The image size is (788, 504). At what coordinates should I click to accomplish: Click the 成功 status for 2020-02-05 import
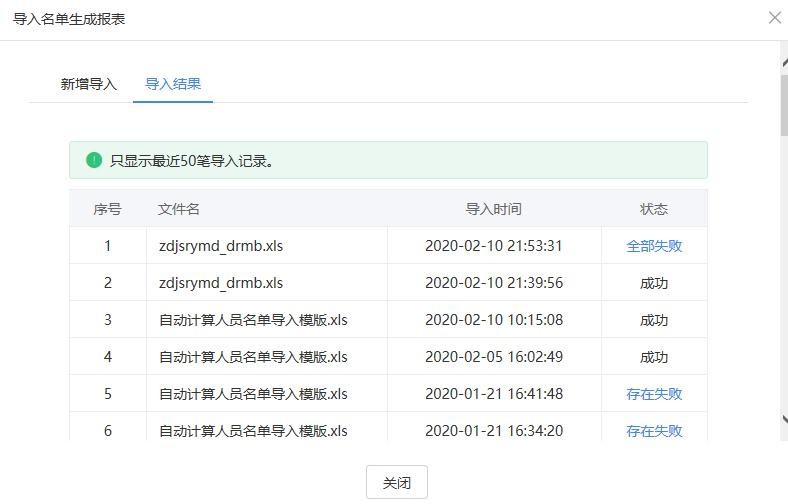[654, 357]
